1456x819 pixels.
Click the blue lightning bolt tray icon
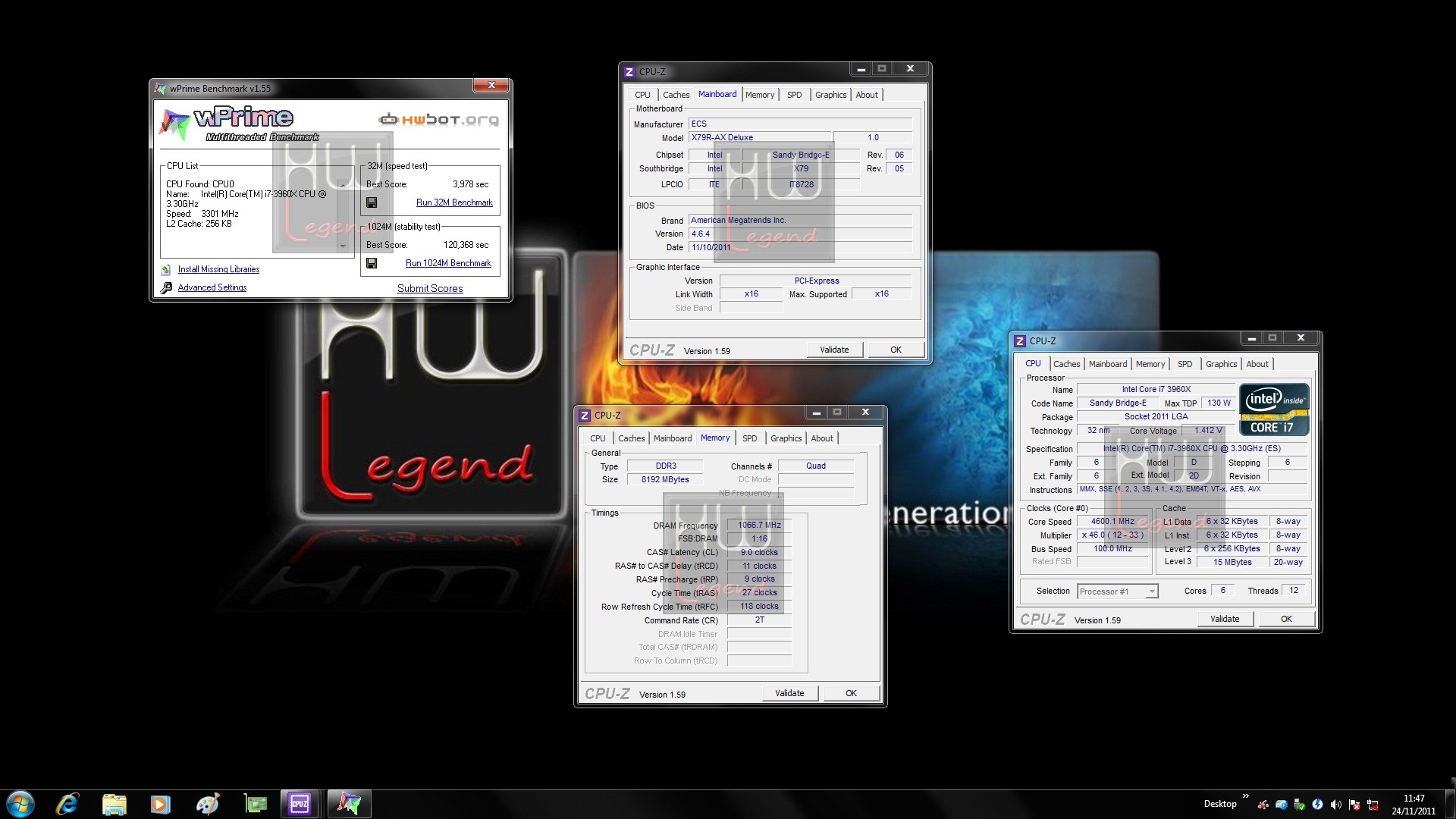point(1317,805)
